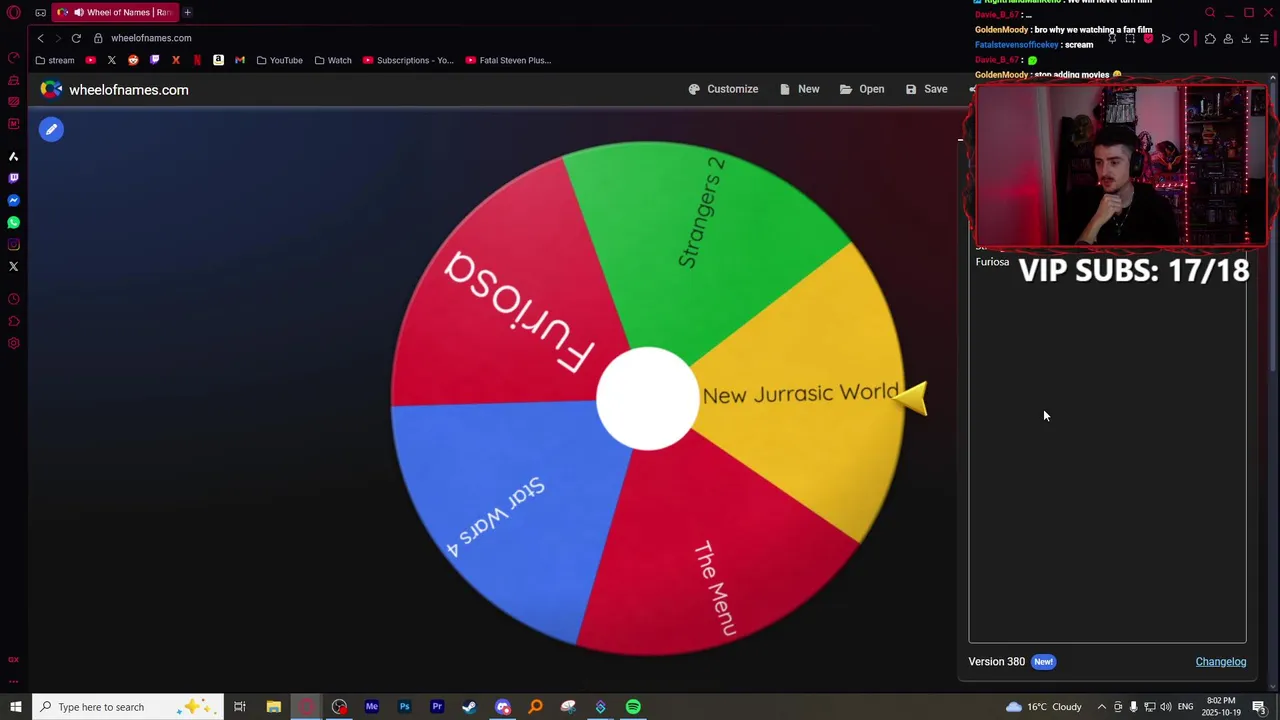This screenshot has width=1280, height=720.
Task: Open the browser easy setup menu icon
Action: click(1264, 39)
